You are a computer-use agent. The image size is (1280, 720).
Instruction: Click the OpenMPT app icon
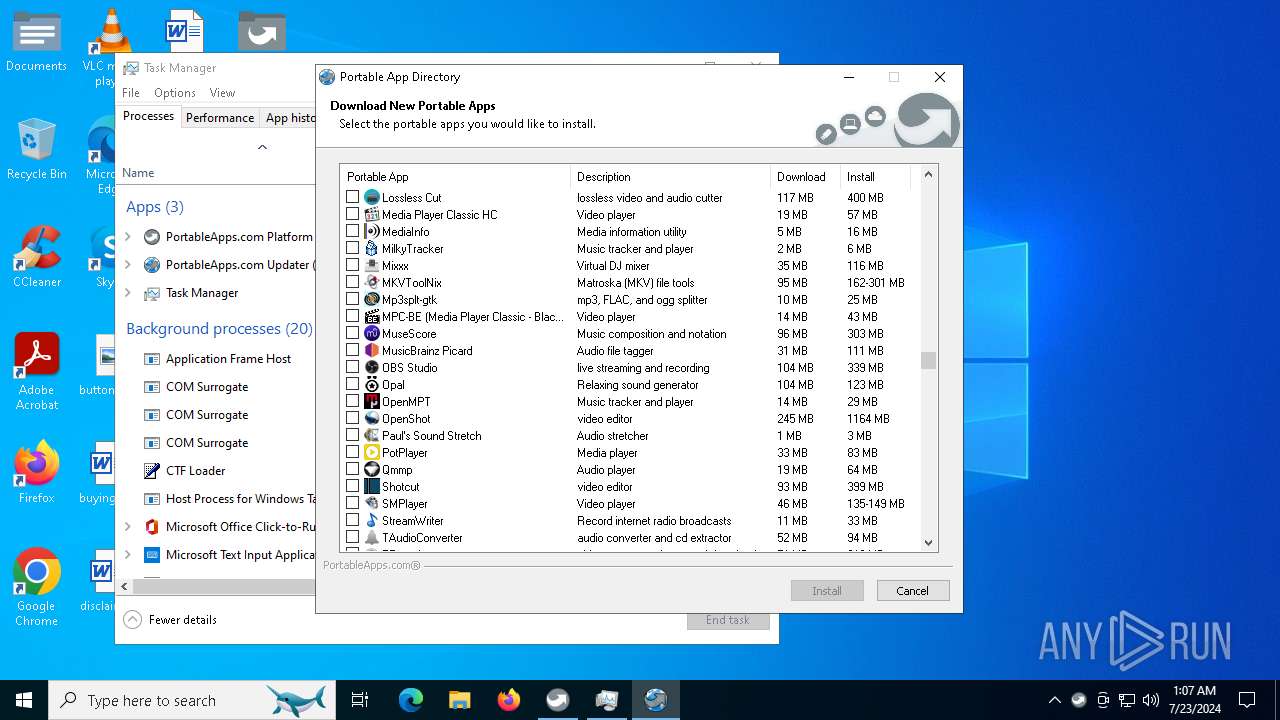[x=372, y=401]
